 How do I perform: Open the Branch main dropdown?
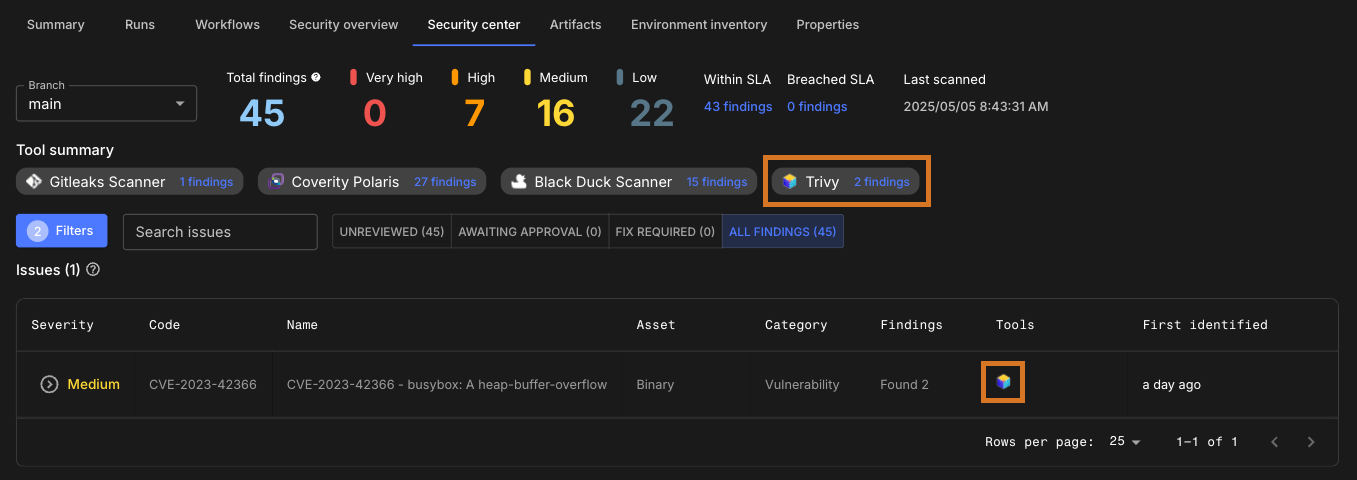[x=106, y=104]
